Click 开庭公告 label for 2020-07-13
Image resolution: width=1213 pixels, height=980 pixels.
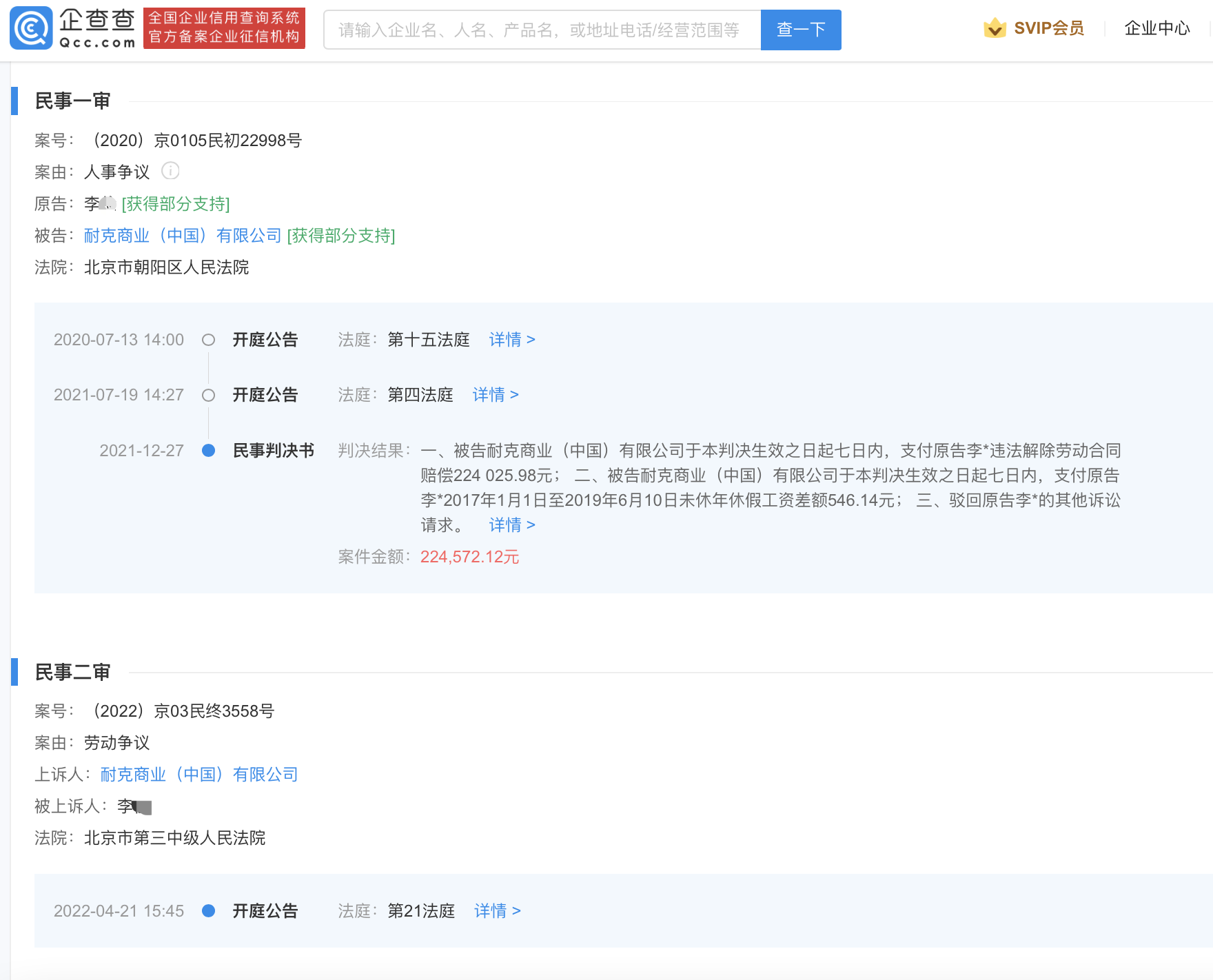[265, 340]
